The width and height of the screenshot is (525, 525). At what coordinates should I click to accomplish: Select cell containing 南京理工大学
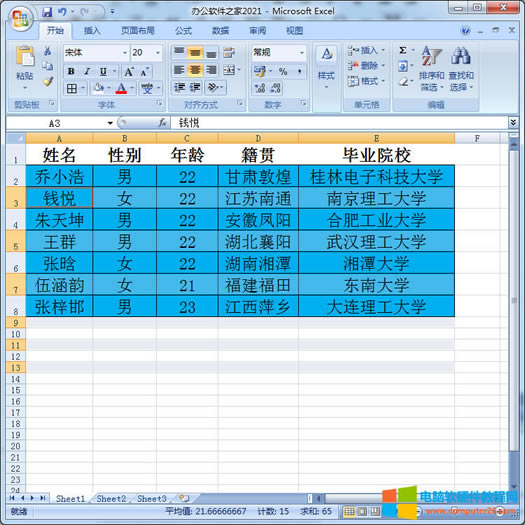pos(376,198)
